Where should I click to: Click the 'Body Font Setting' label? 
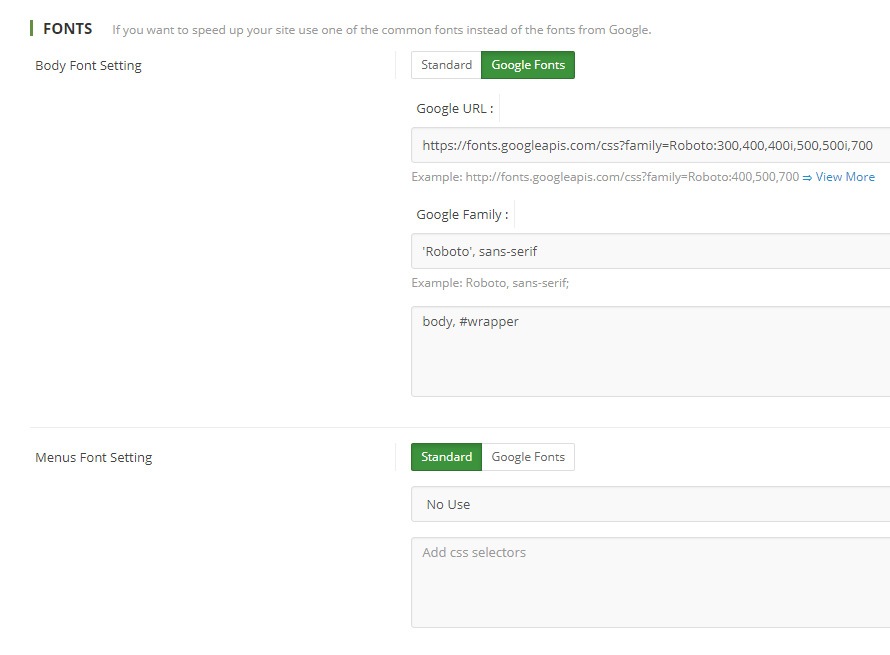[x=88, y=66]
